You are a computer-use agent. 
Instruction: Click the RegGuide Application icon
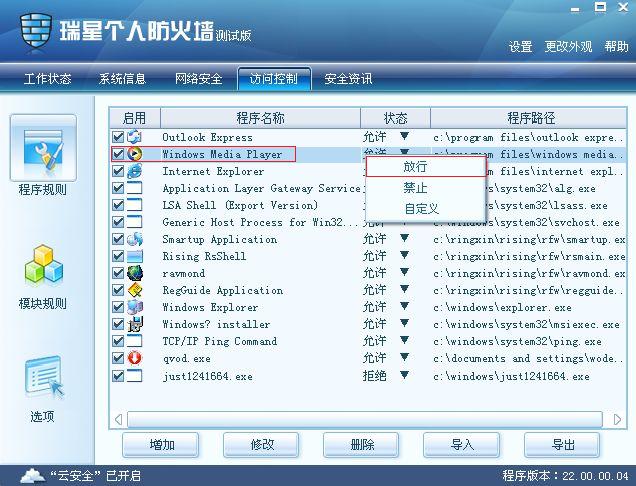[135, 290]
